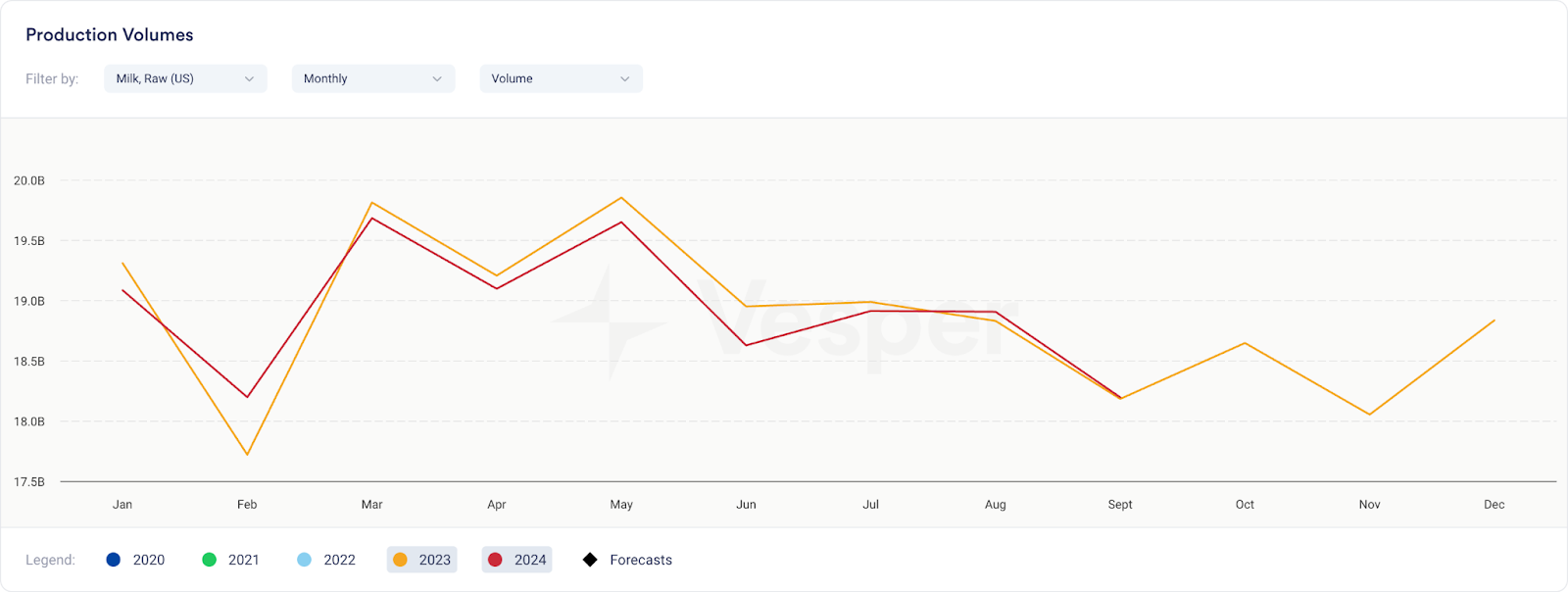Click the 2023 line's Dec endpoint
The width and height of the screenshot is (1568, 592).
click(1494, 321)
